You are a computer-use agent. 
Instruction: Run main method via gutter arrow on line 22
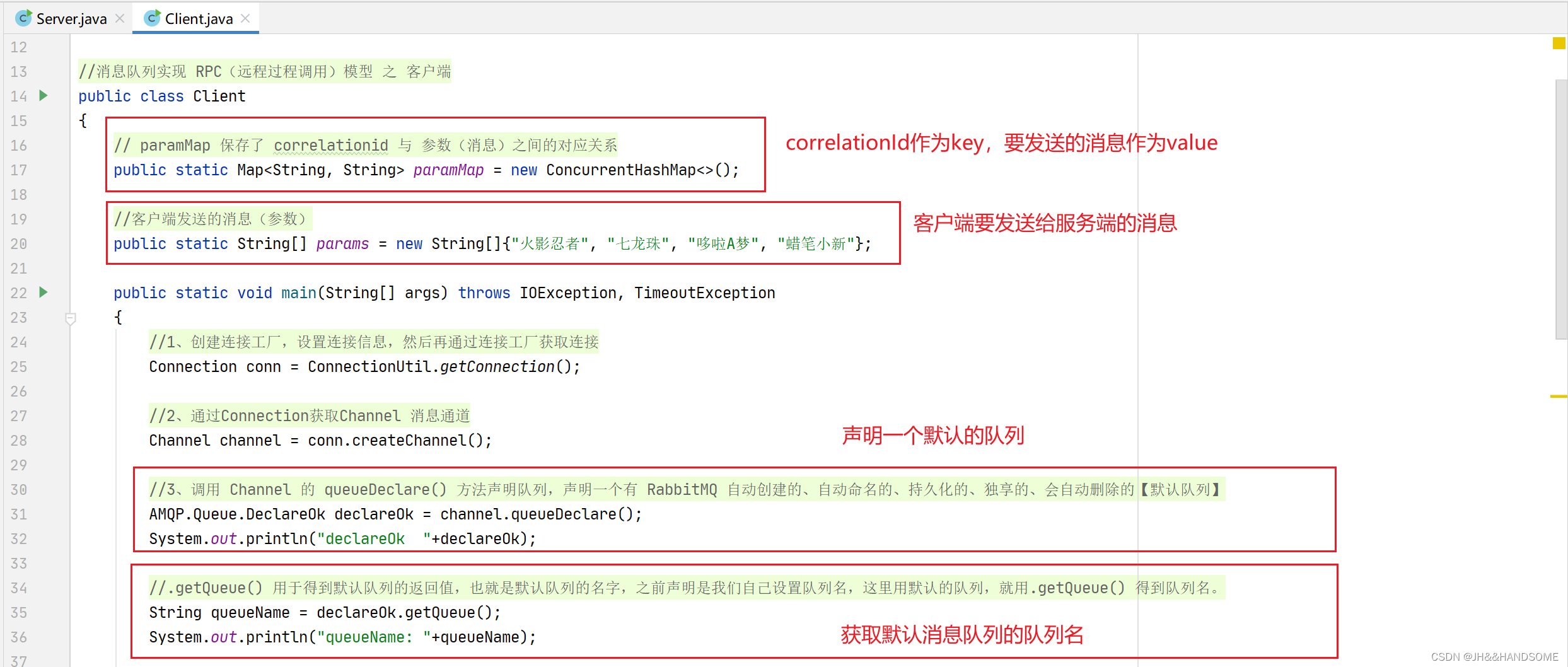44,293
